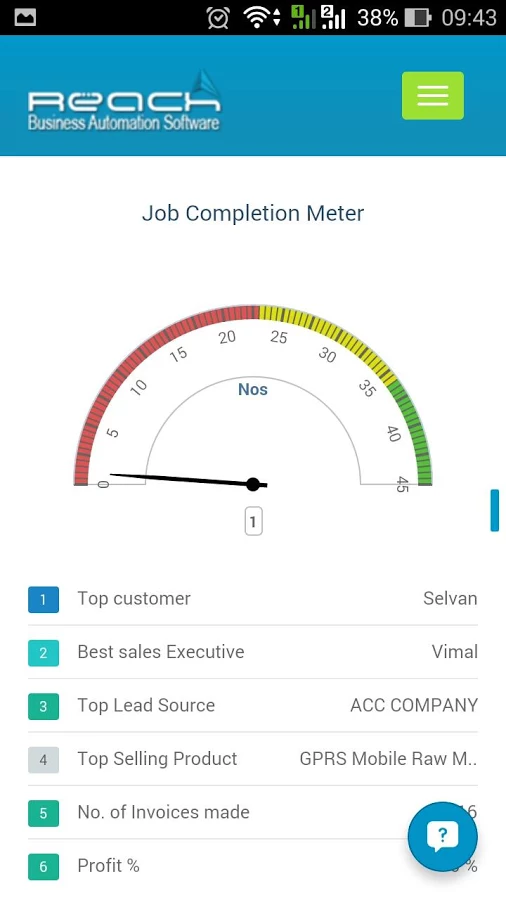The width and height of the screenshot is (506, 900).
Task: Select the Top customer row
Action: click(x=253, y=599)
